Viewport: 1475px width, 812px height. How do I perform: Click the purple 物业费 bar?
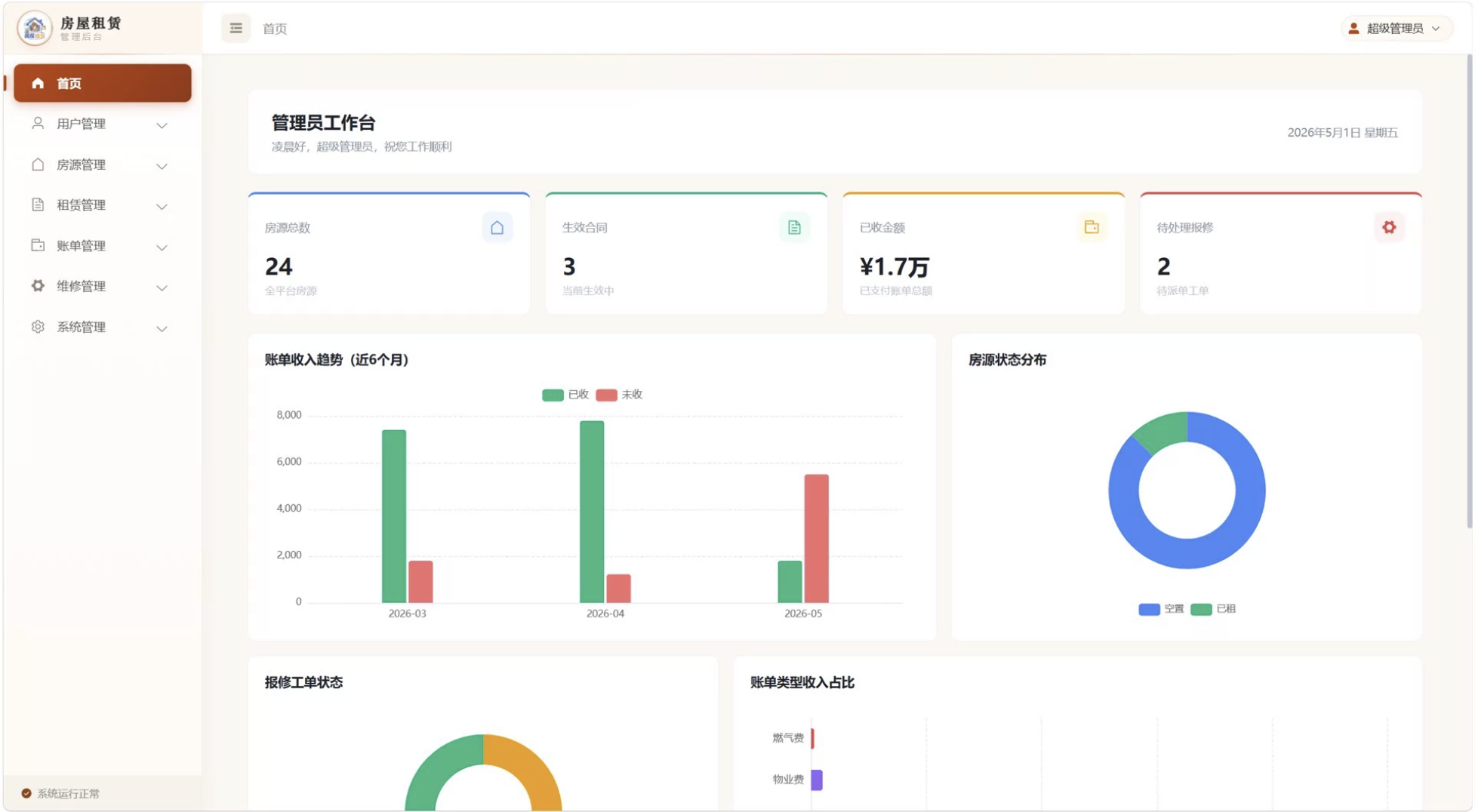click(x=817, y=780)
